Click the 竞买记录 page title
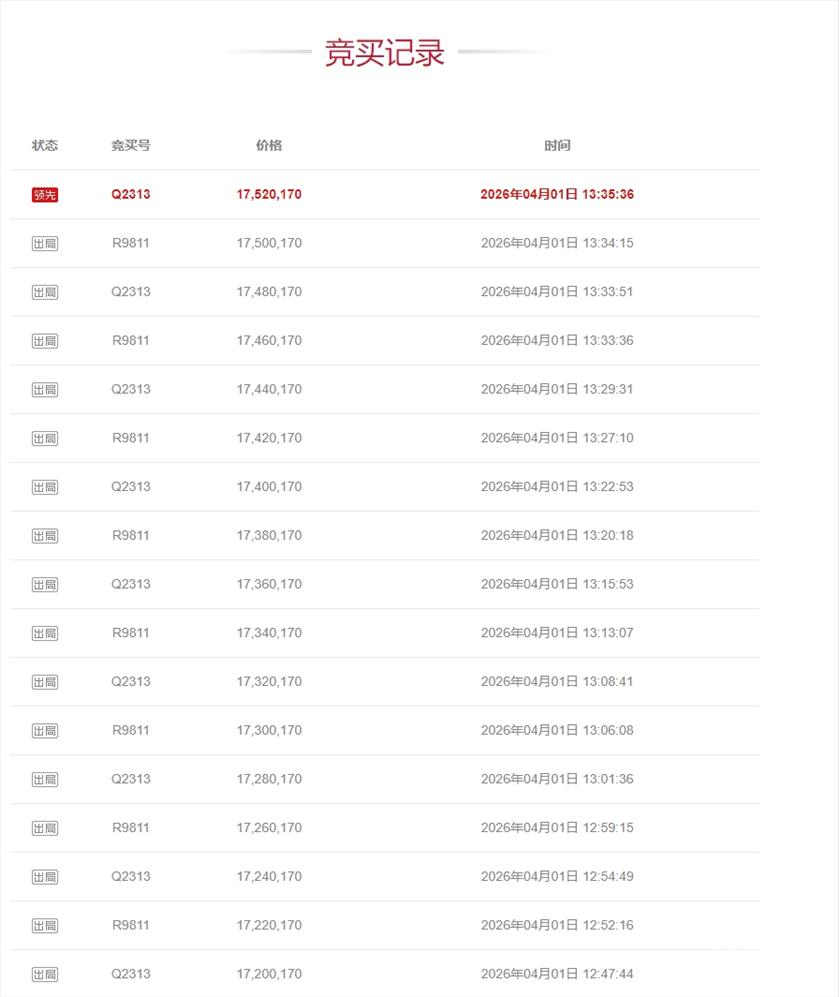839x997 pixels. click(x=385, y=53)
